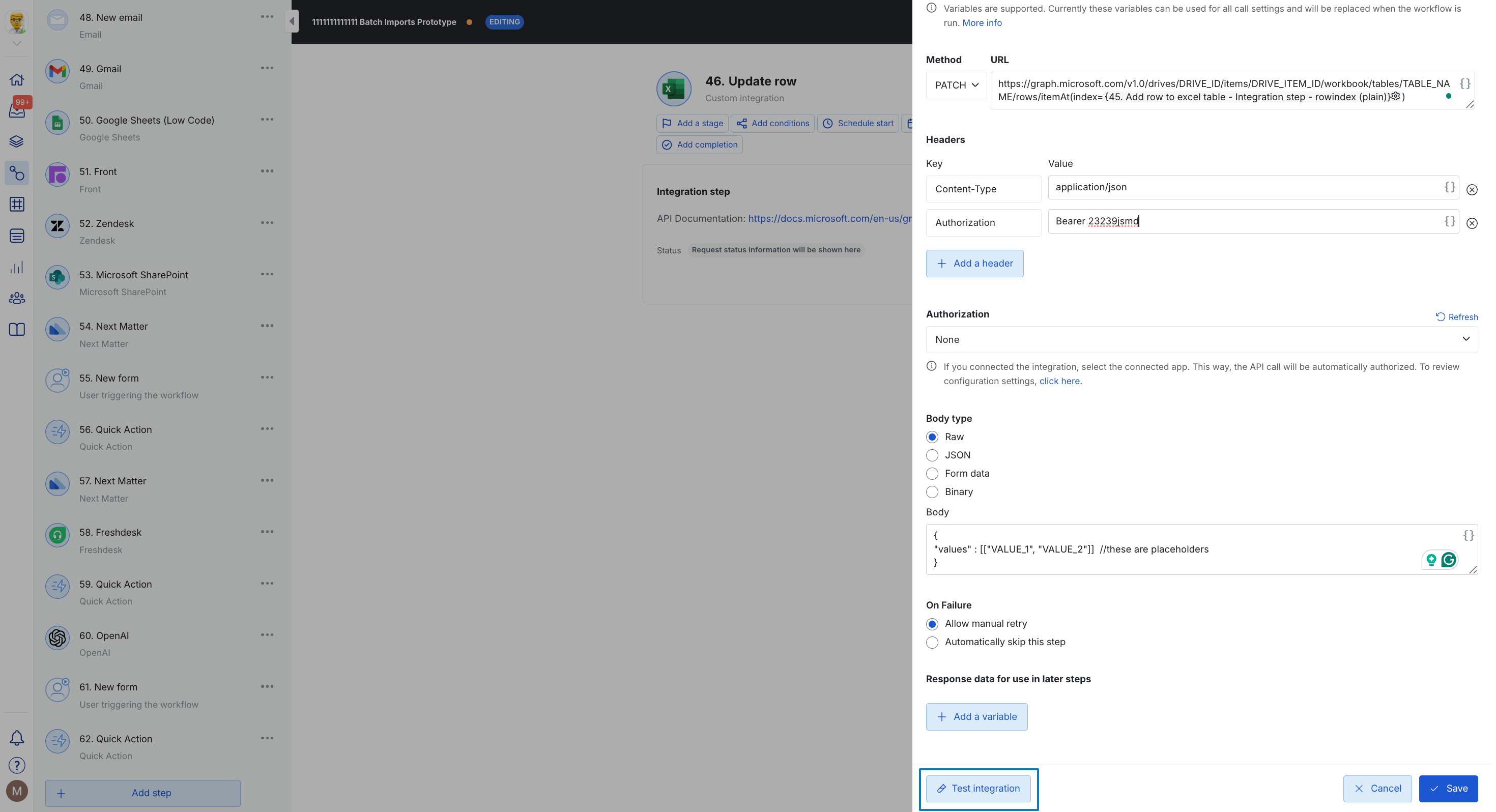This screenshot has height=812, width=1496.
Task: Select JSON body type
Action: (x=932, y=455)
